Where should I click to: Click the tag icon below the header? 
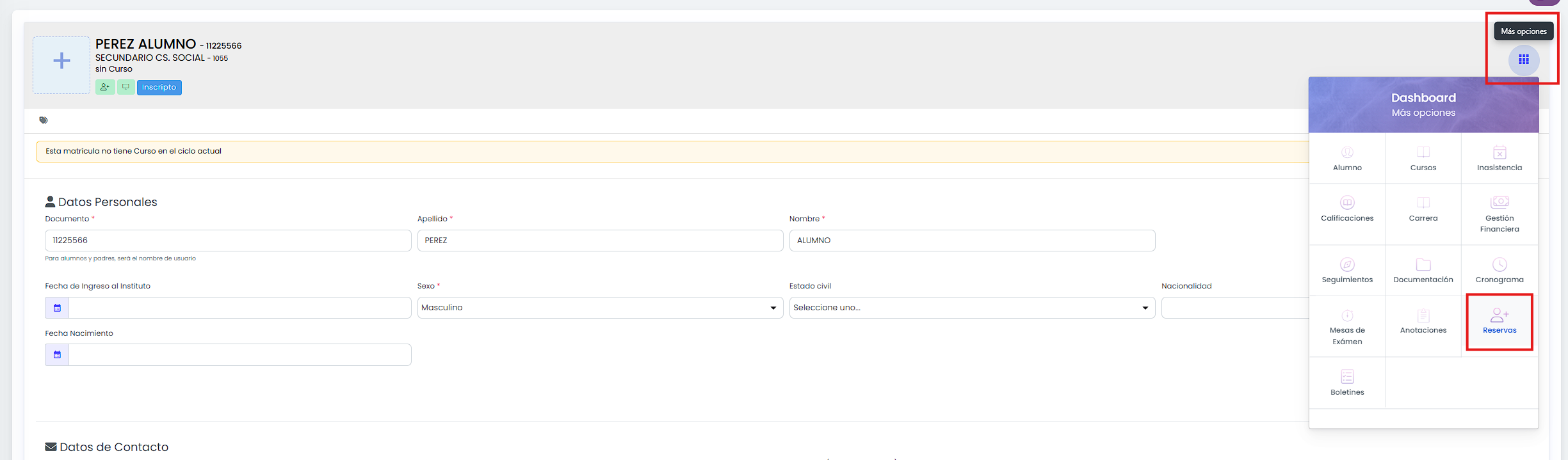44,120
